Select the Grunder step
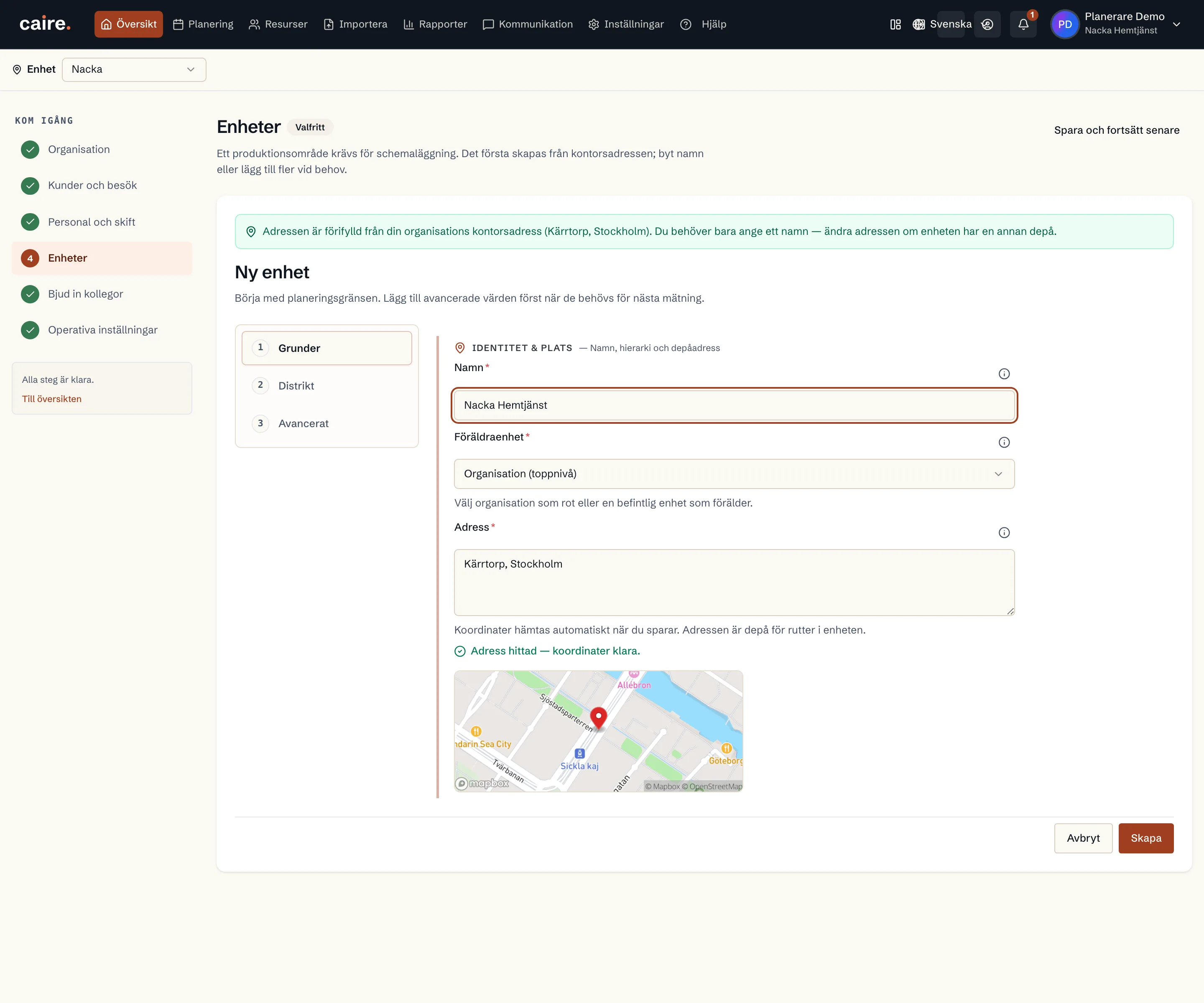Viewport: 1204px width, 1003px height. click(326, 348)
